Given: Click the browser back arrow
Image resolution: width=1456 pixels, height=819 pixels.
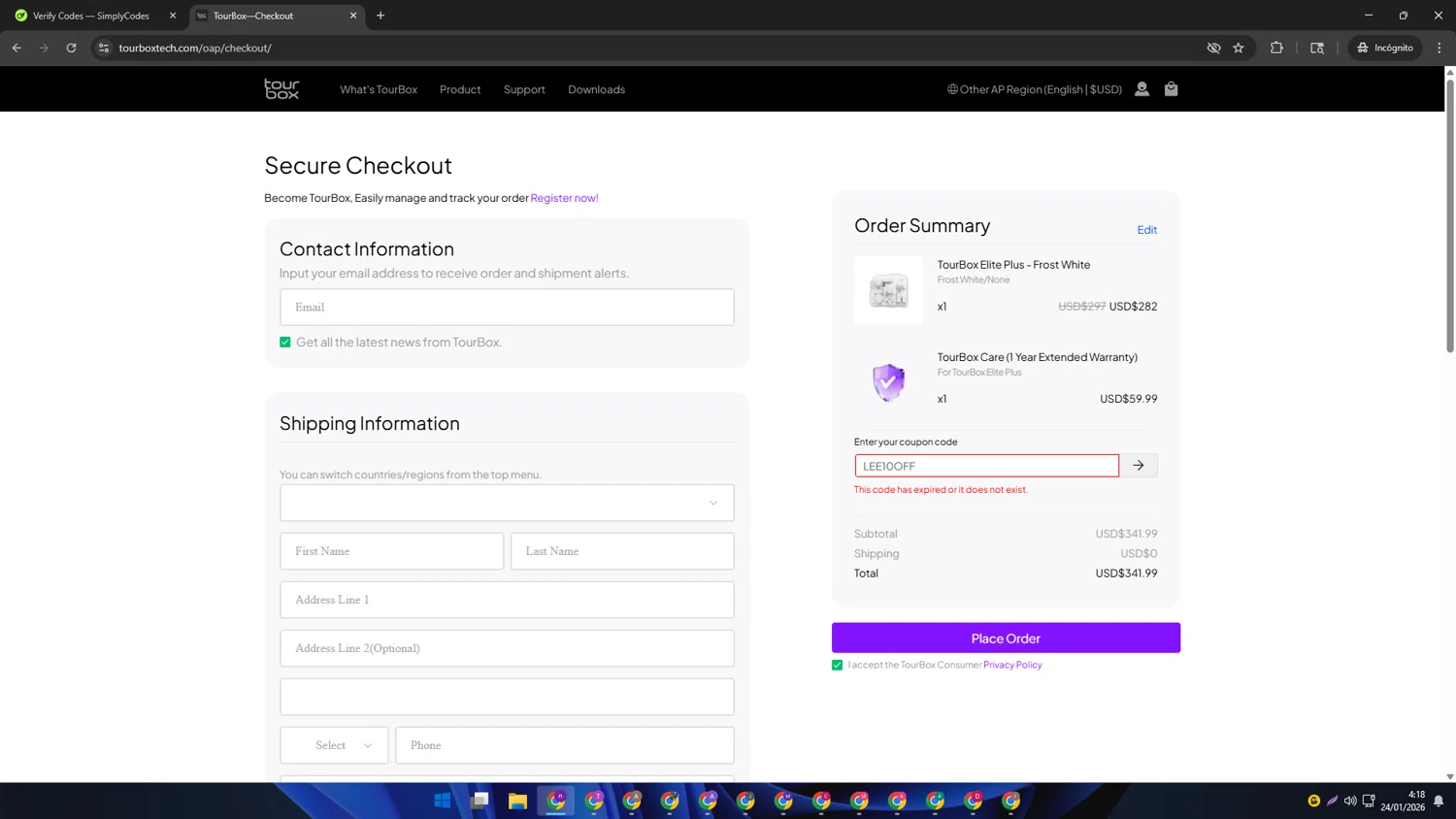Looking at the screenshot, I should tap(17, 48).
